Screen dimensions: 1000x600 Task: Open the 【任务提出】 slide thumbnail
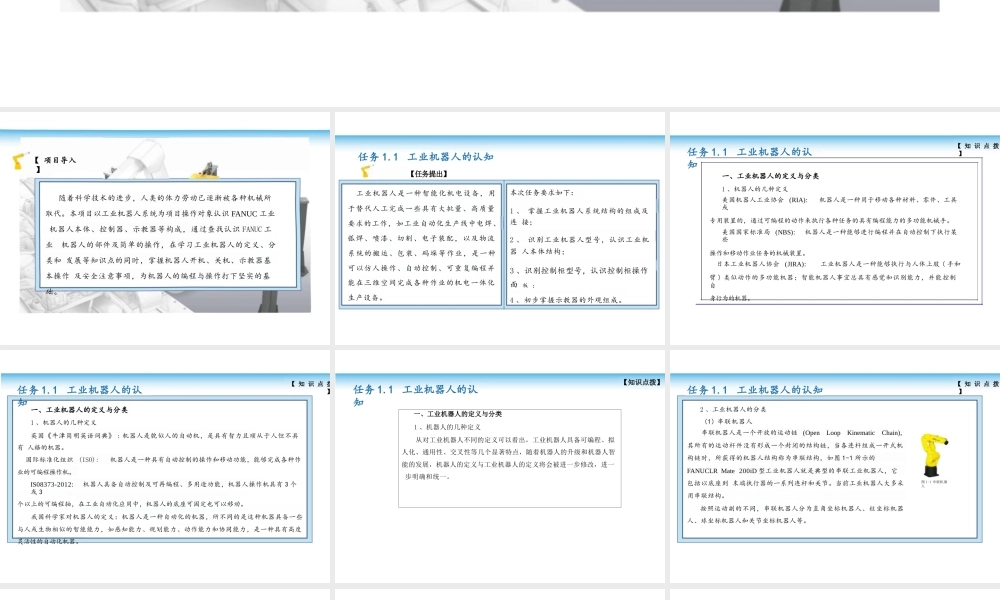499,228
